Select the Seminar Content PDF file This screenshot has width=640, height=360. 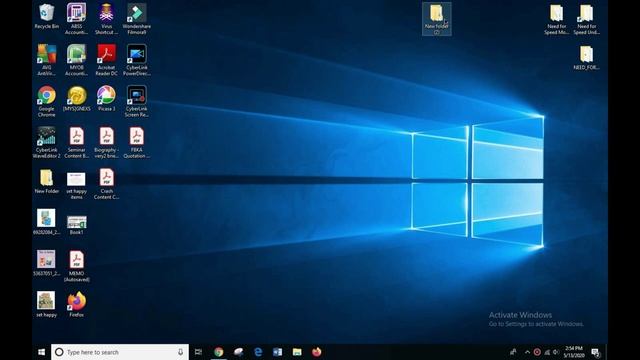(x=76, y=142)
